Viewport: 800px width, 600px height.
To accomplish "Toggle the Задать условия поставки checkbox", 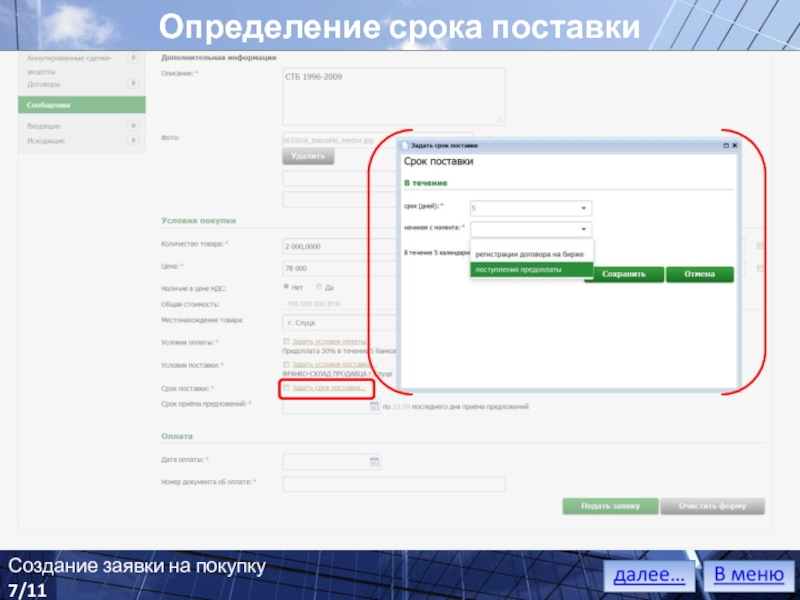I will (x=286, y=364).
